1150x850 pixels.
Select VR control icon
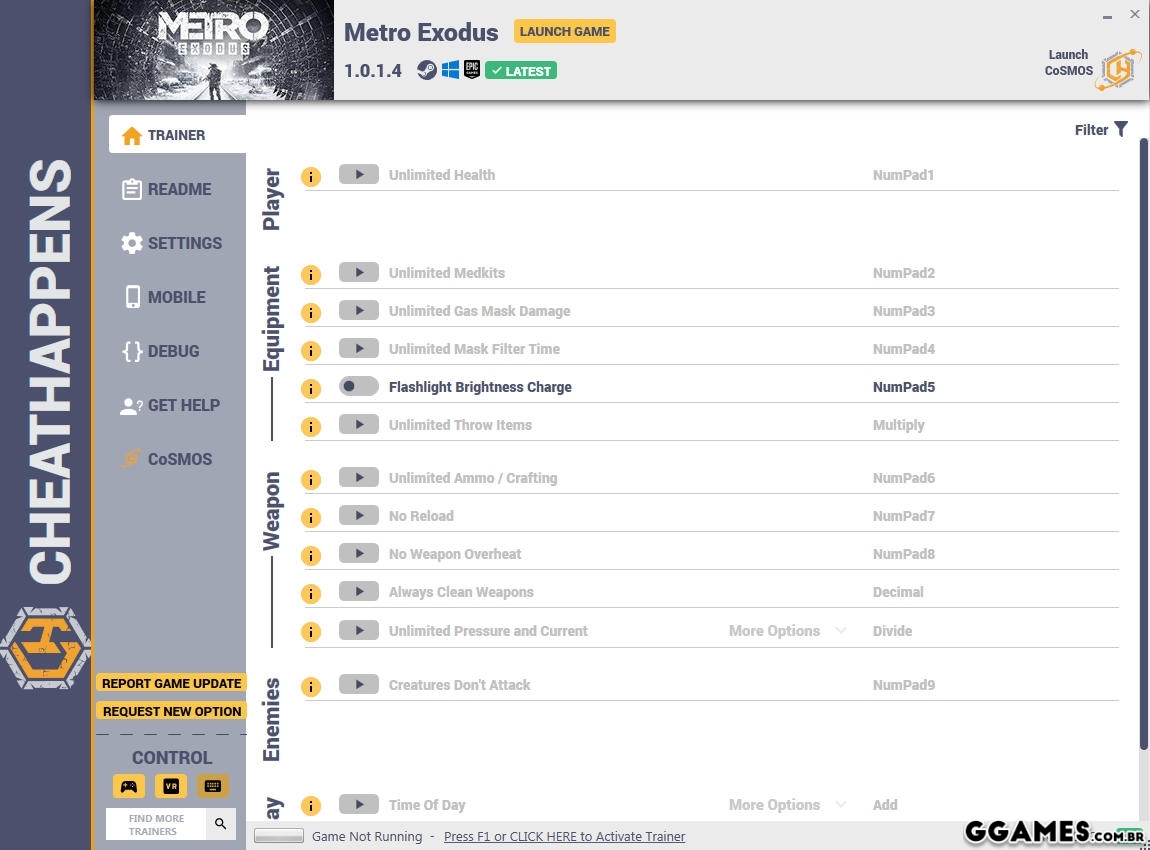171,786
